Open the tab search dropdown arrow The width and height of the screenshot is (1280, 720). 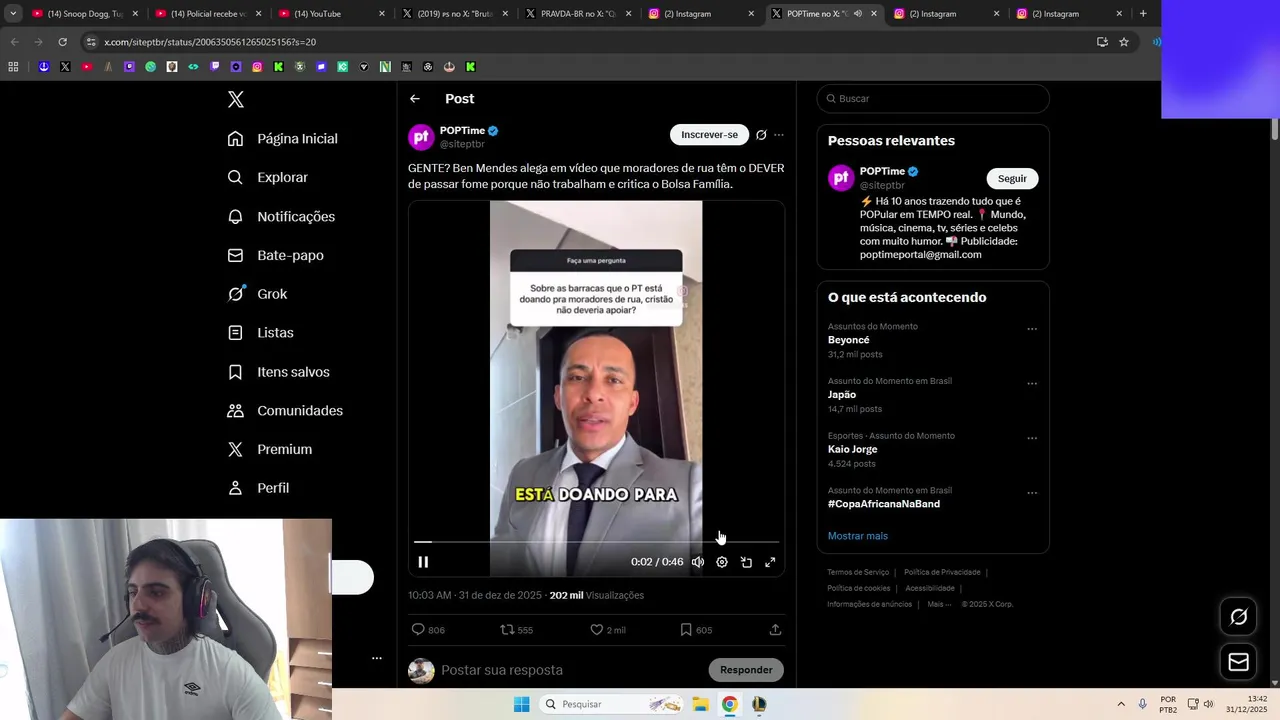[x=13, y=14]
